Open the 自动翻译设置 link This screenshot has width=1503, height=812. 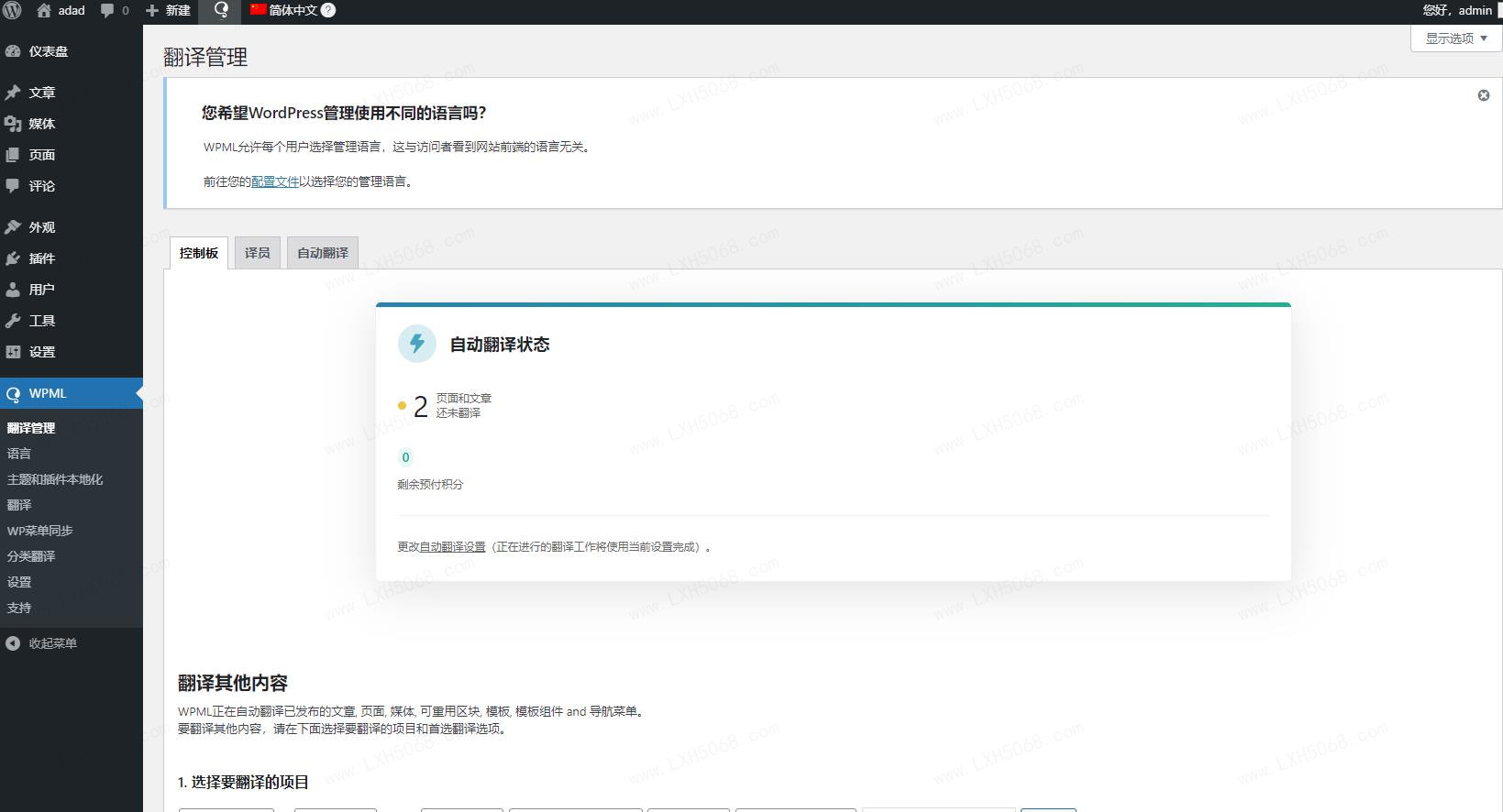452,547
